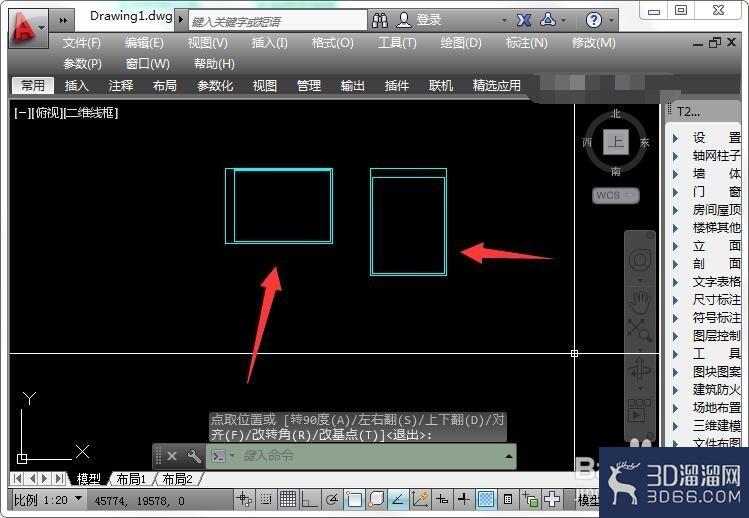
Task: Close the command line with its X icon
Action: (x=172, y=456)
